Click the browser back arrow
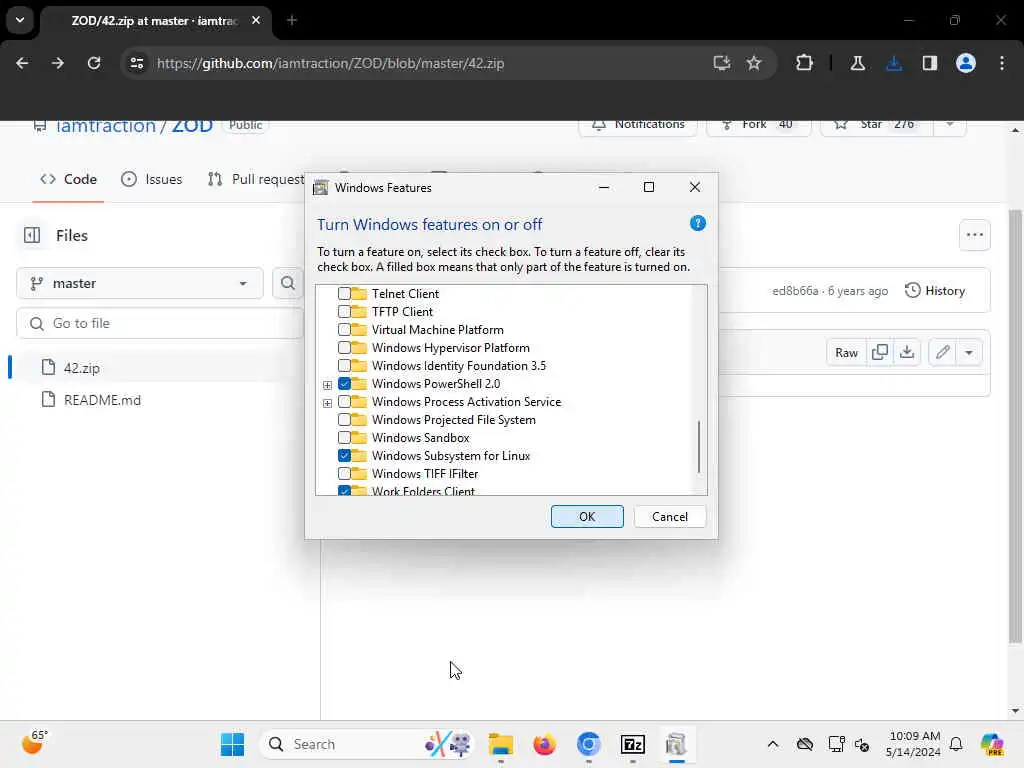The image size is (1024, 768). [22, 63]
